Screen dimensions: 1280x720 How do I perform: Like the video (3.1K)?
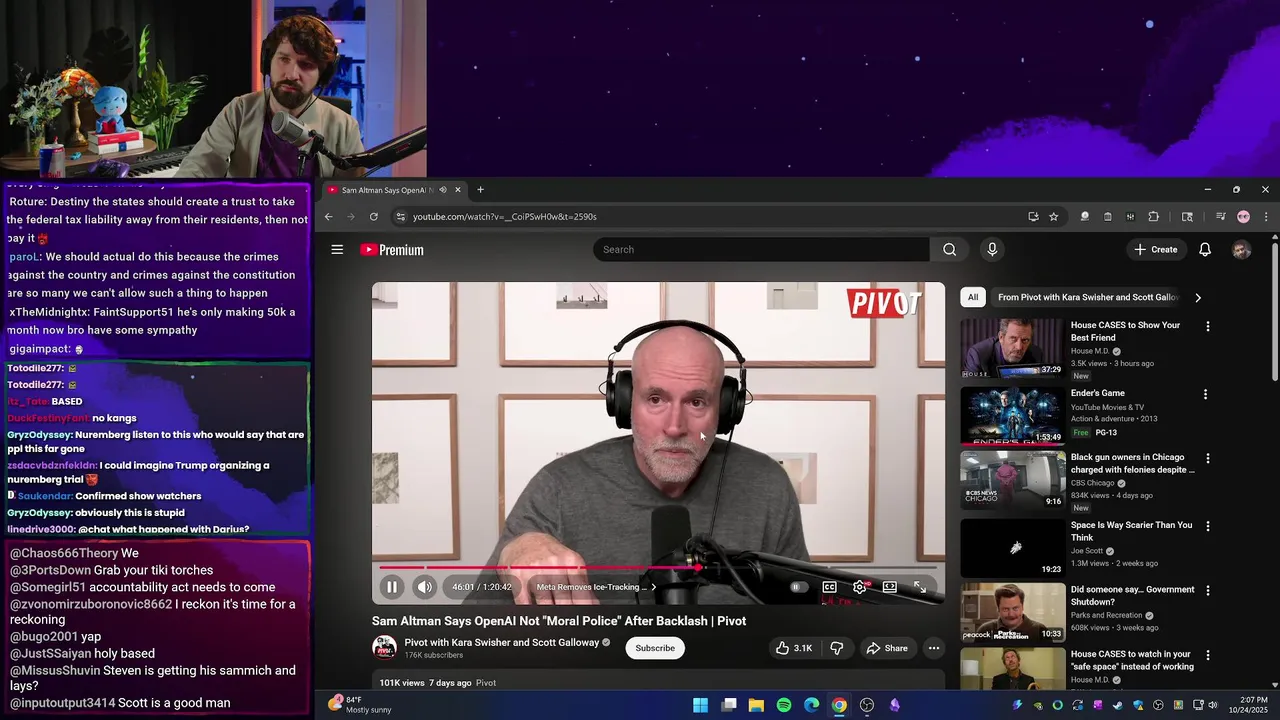(793, 648)
